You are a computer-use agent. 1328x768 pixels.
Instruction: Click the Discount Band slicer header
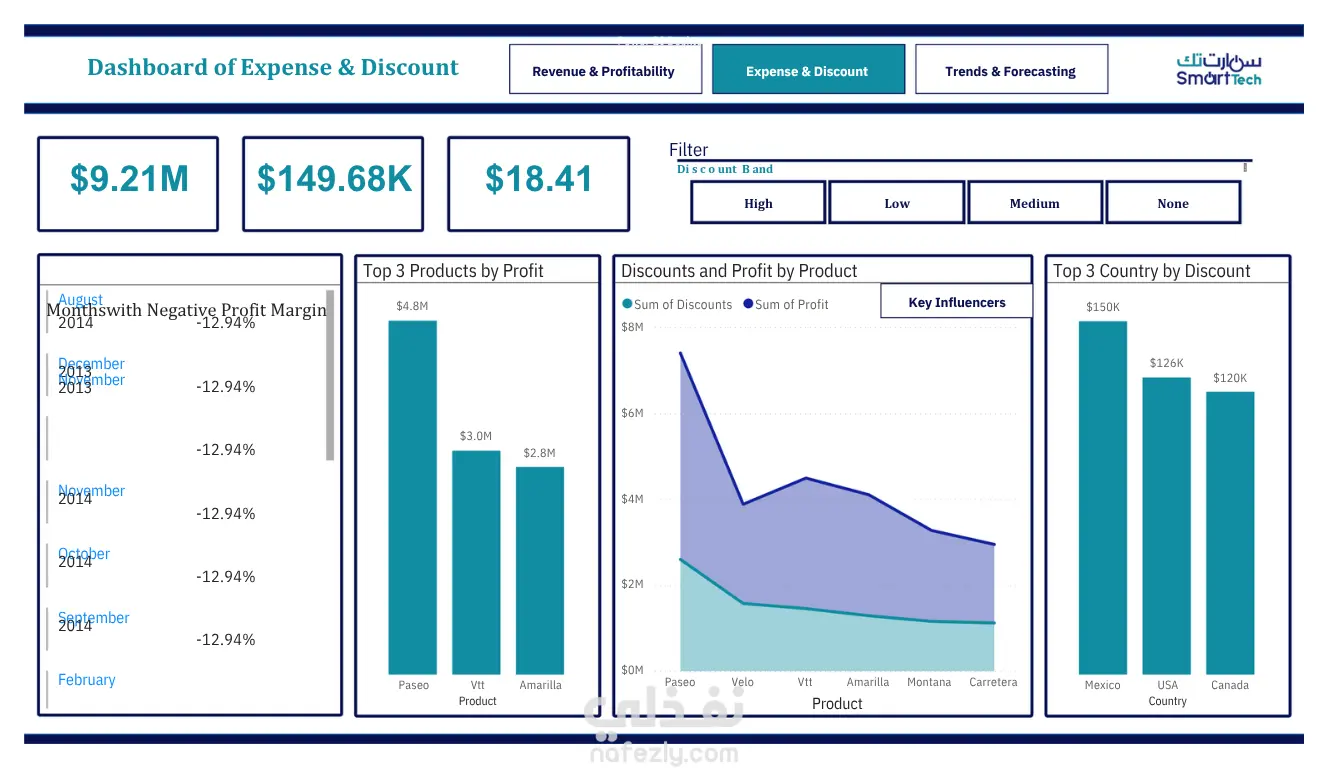[x=725, y=169]
